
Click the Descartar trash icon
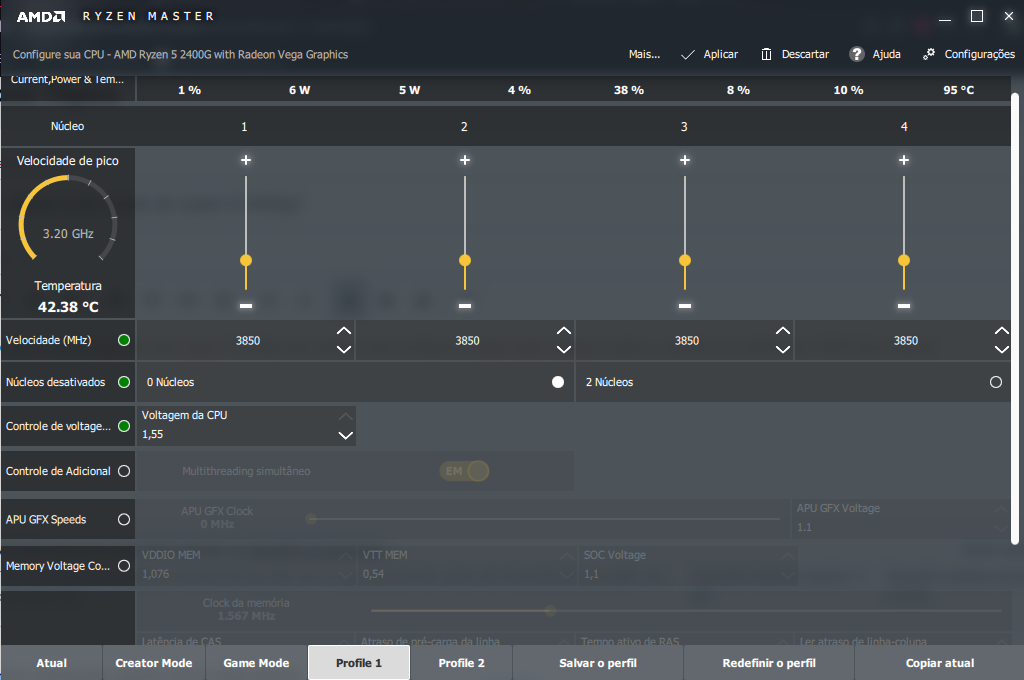766,54
